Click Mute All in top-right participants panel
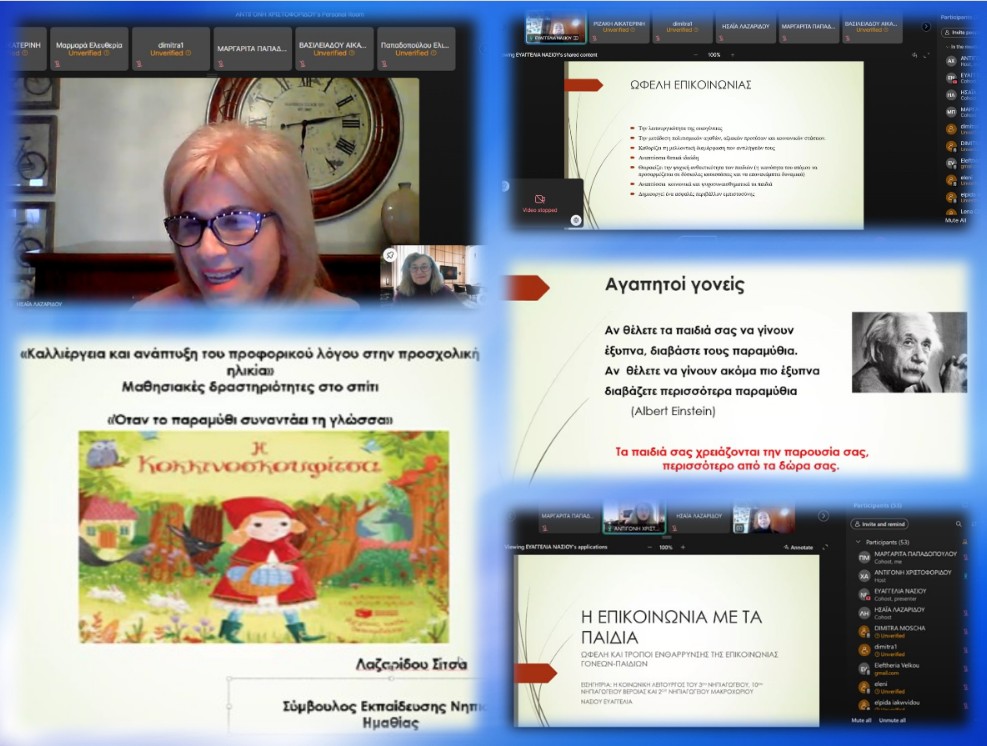The height and width of the screenshot is (746, 987). pos(955,220)
